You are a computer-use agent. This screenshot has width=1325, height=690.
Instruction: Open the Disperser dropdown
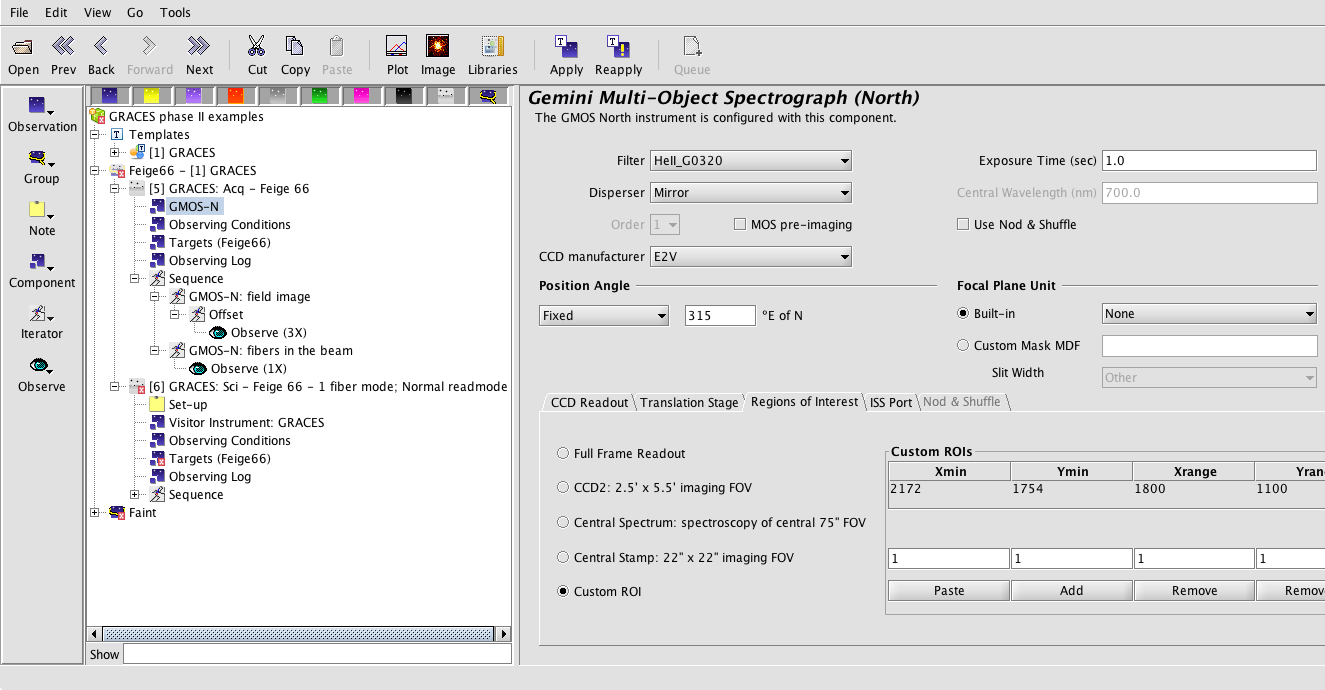(x=750, y=192)
